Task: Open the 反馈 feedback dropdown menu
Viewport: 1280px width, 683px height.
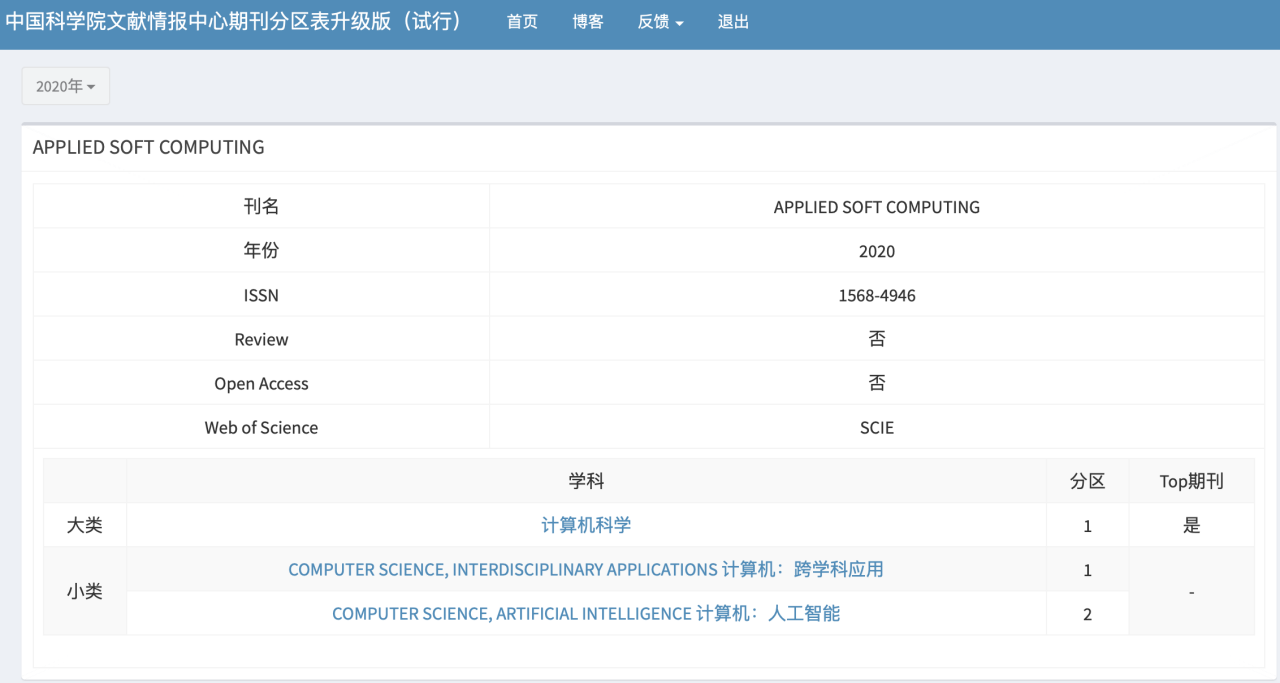Action: coord(659,21)
